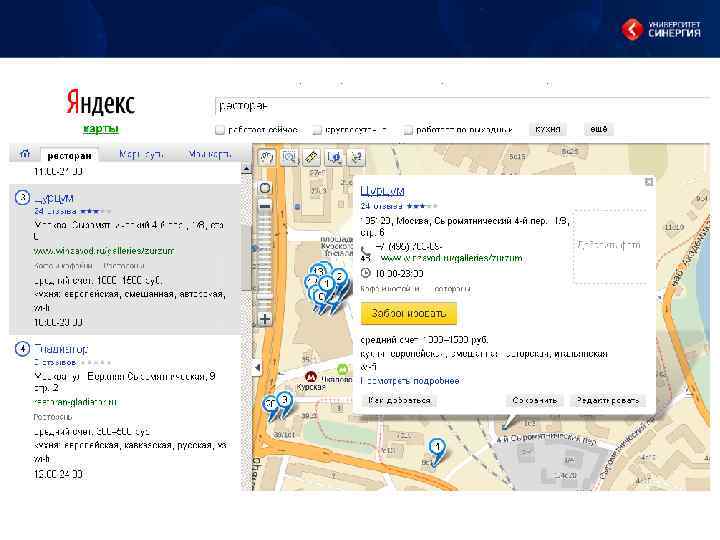Click 'Редактировать' button in balloon
Image resolution: width=720 pixels, height=540 pixels.
(608, 400)
